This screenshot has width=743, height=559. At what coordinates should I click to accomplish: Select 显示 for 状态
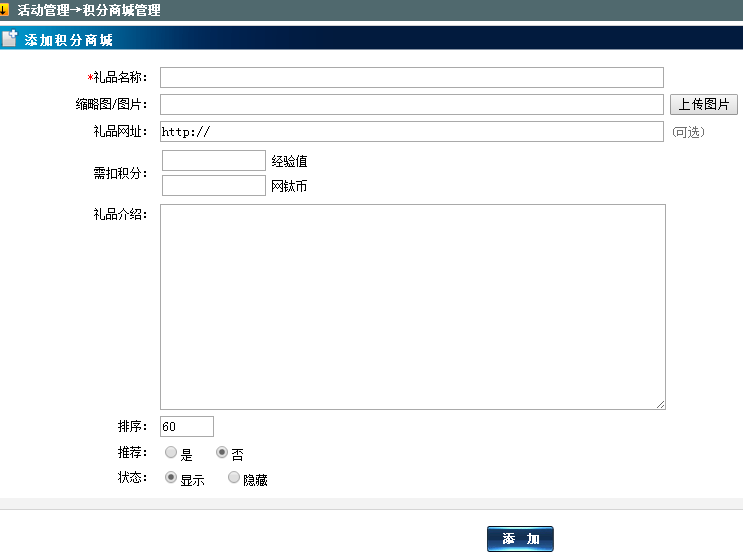click(x=171, y=477)
